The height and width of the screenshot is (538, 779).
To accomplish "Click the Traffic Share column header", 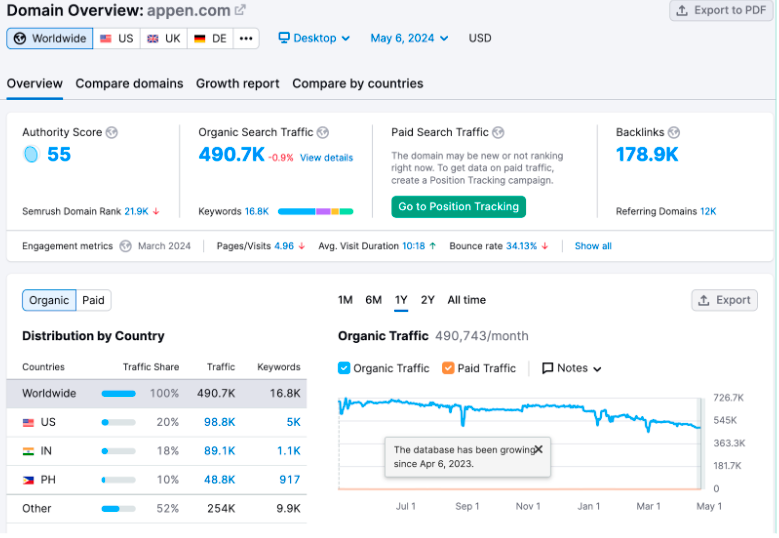I will pyautogui.click(x=151, y=367).
